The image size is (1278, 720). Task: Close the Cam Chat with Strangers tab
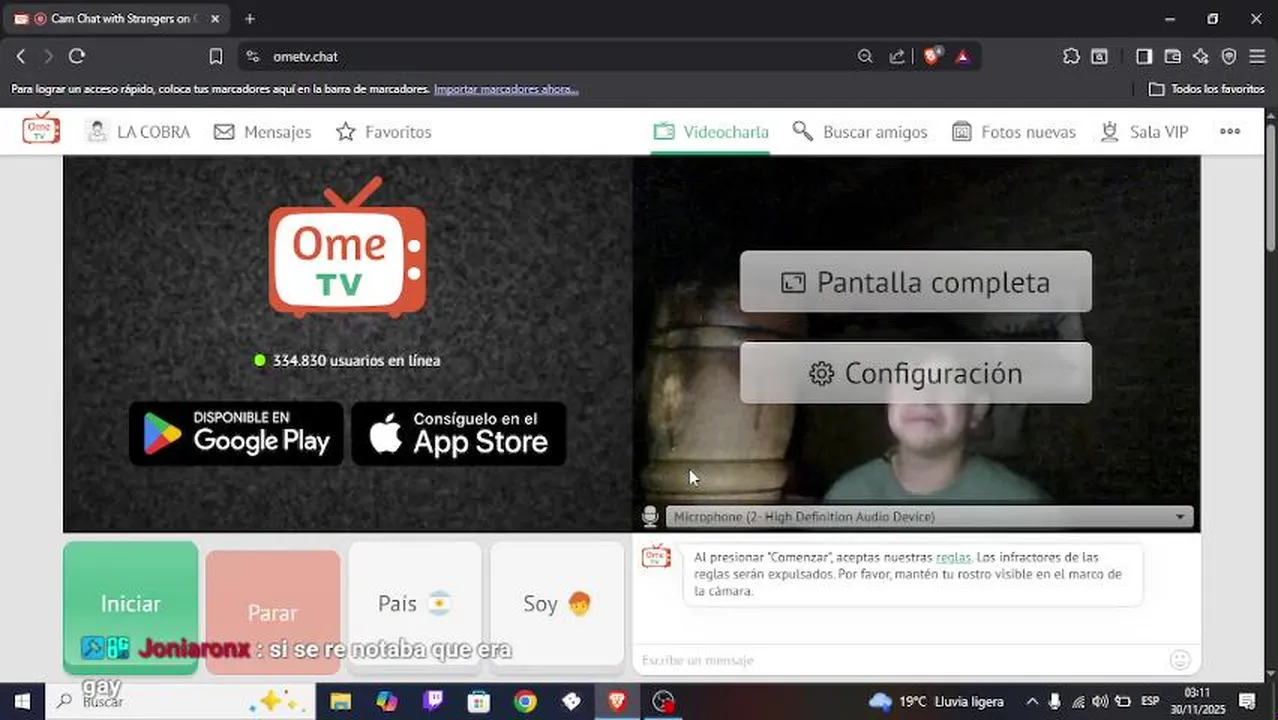(214, 19)
